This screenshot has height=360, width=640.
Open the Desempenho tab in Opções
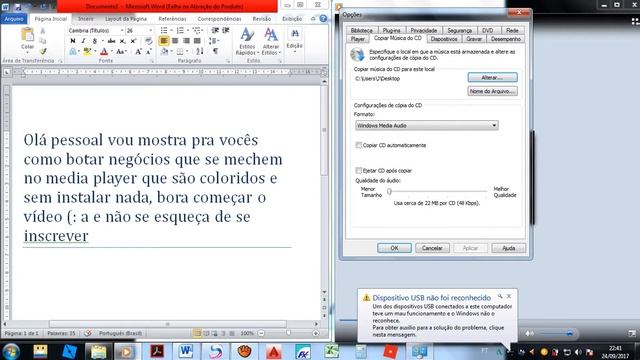coord(506,39)
